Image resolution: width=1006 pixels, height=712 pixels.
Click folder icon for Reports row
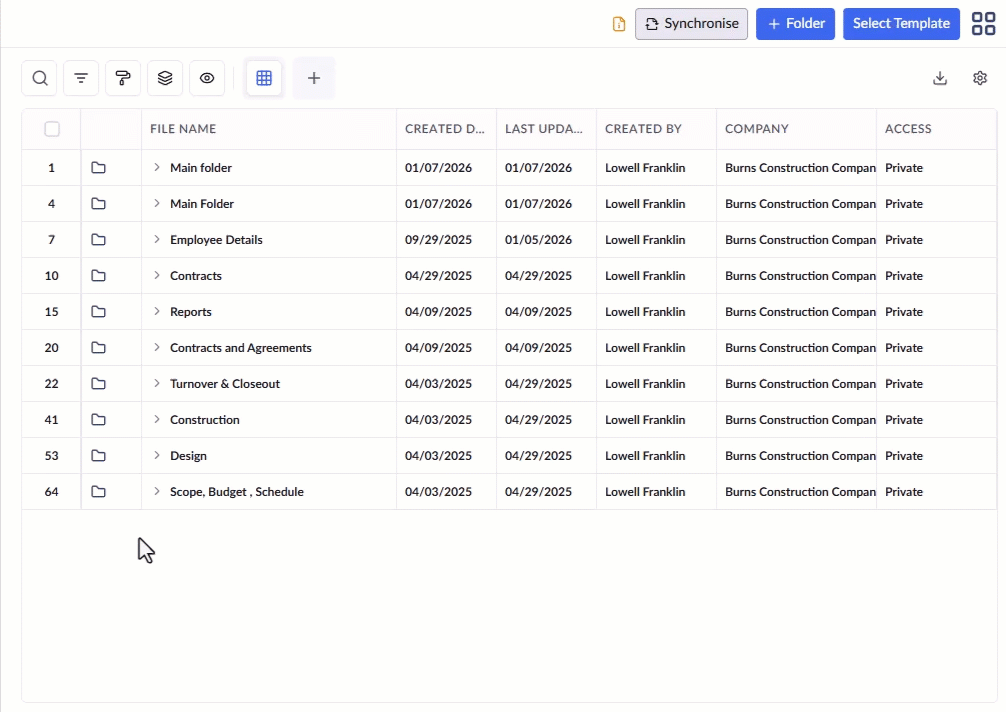pos(98,311)
